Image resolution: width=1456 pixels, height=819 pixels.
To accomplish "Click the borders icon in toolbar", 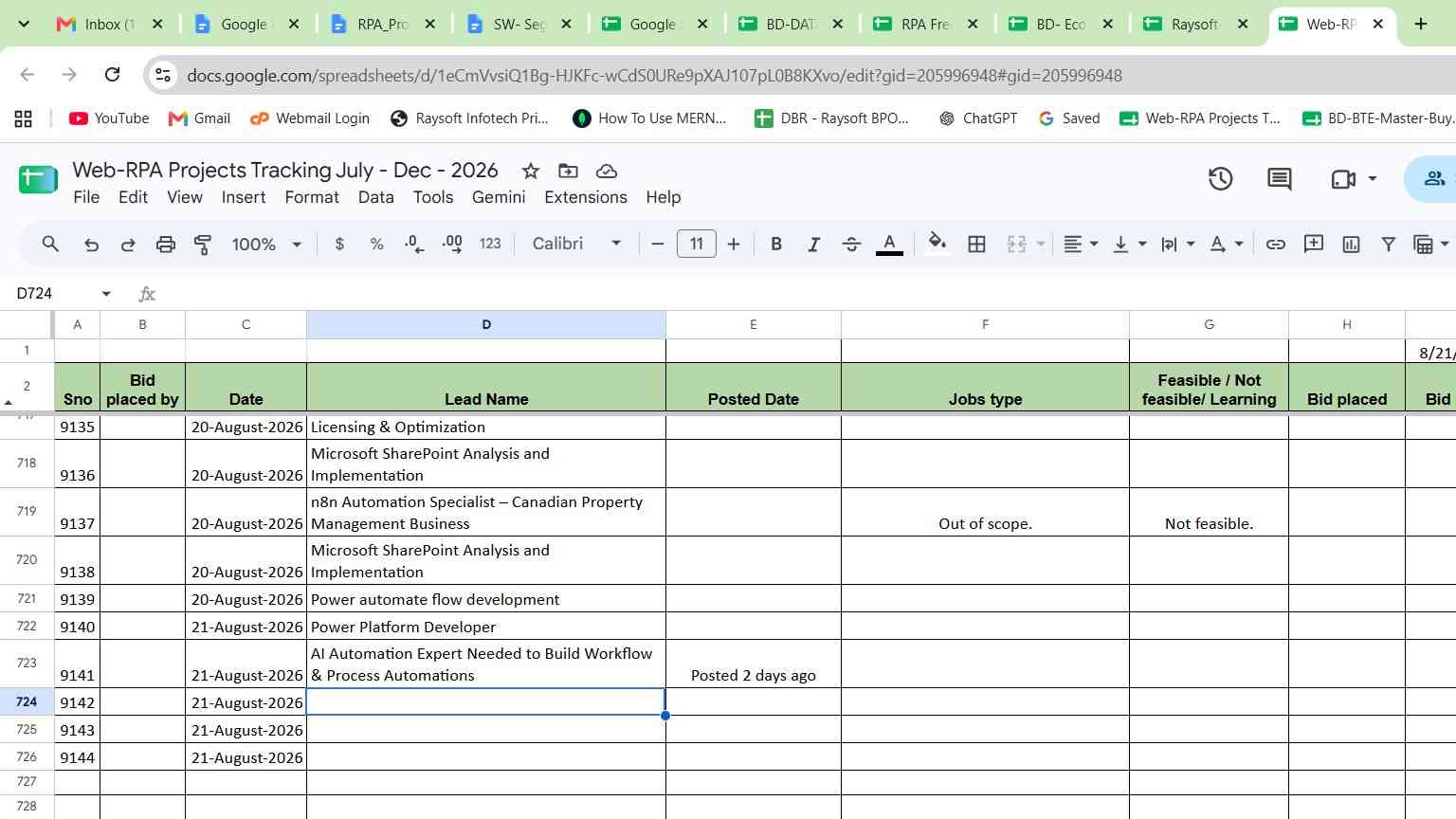I will pyautogui.click(x=976, y=245).
